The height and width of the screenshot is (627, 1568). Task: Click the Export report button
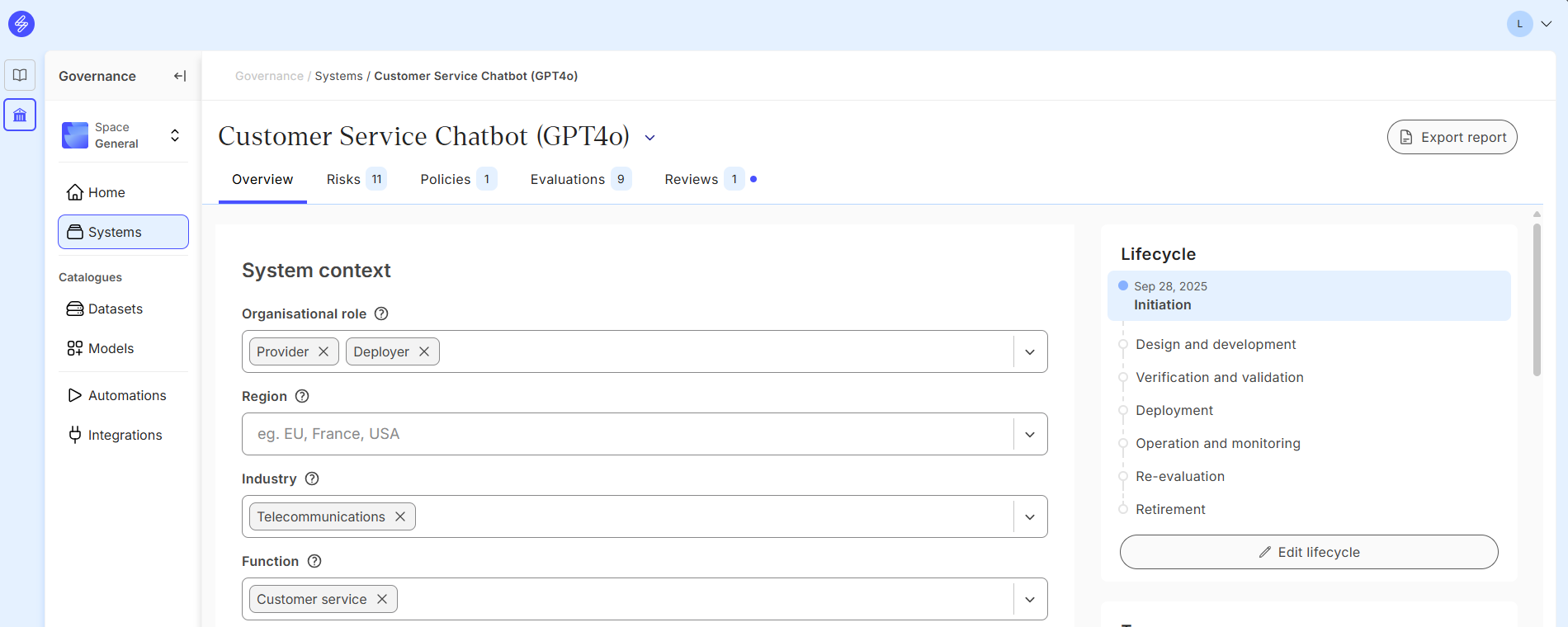(1452, 137)
